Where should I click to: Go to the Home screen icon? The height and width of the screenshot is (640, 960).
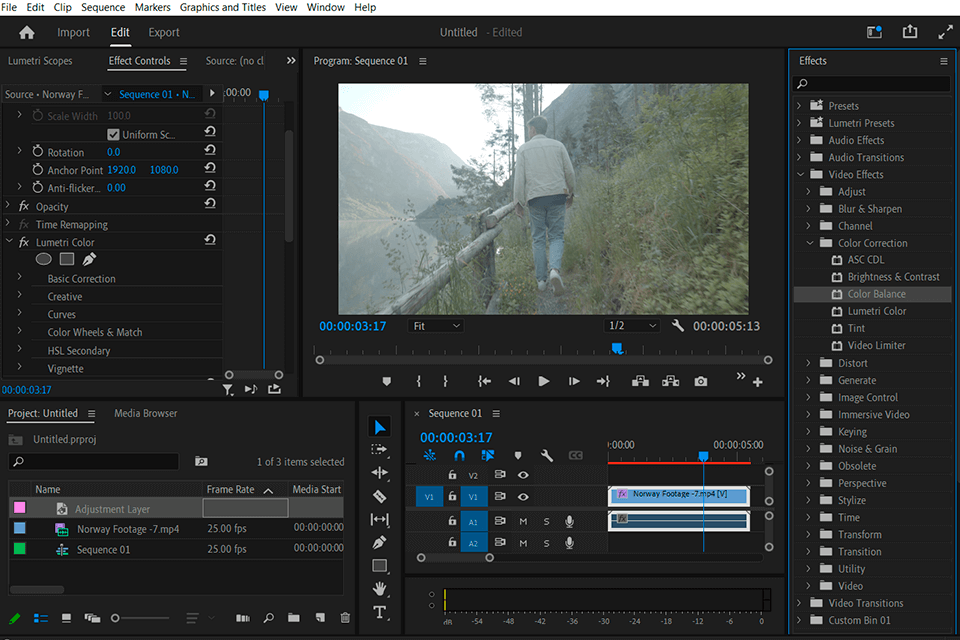[x=27, y=32]
